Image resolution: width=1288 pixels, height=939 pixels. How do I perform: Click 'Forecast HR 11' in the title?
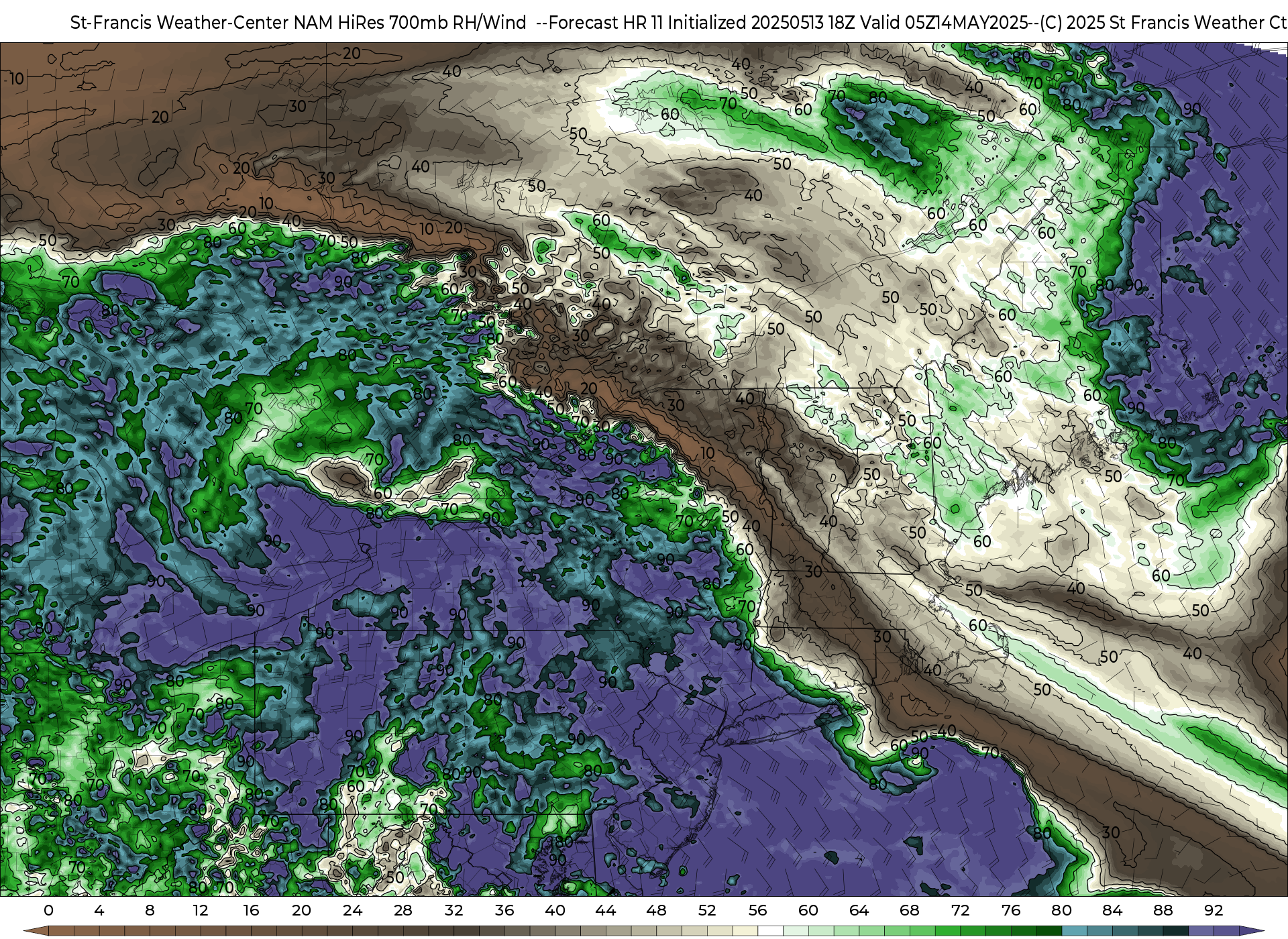coord(606,23)
